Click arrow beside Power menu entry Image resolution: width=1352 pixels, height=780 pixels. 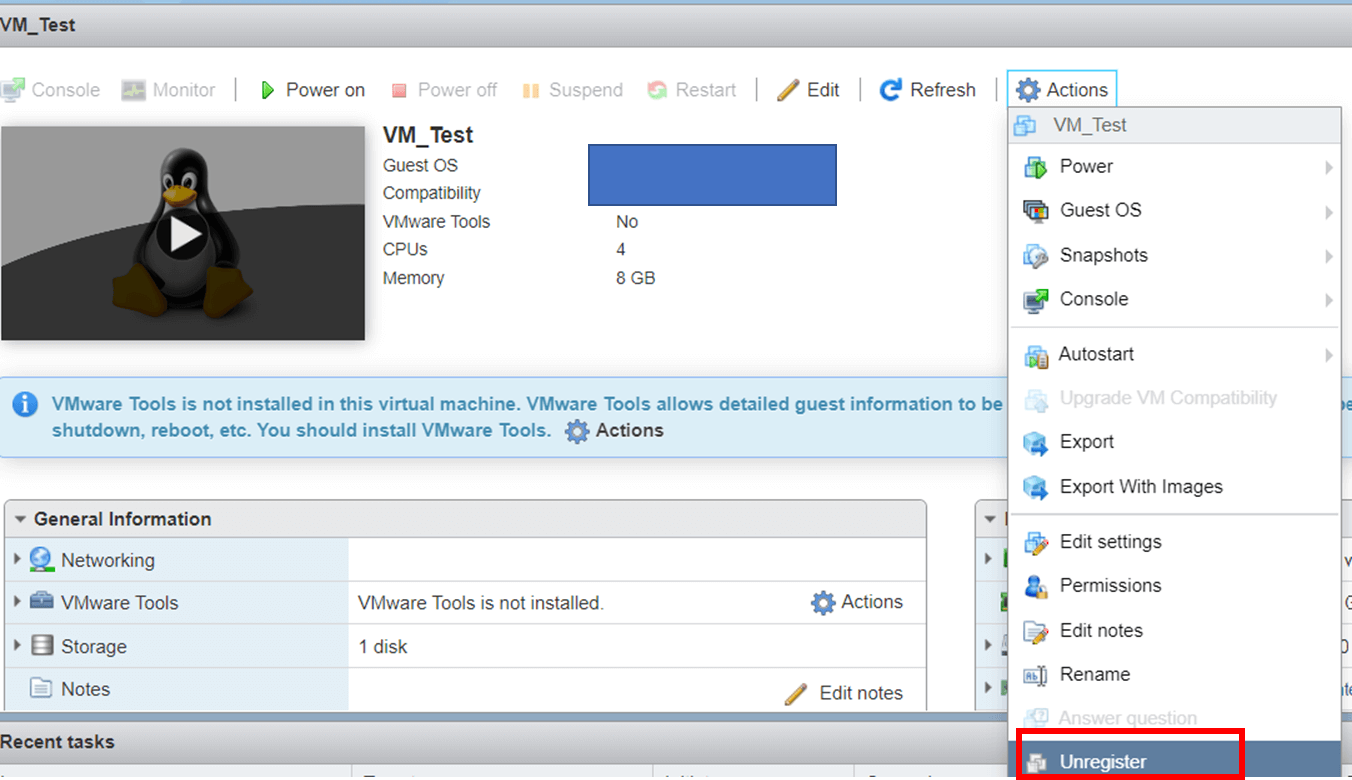[1329, 167]
